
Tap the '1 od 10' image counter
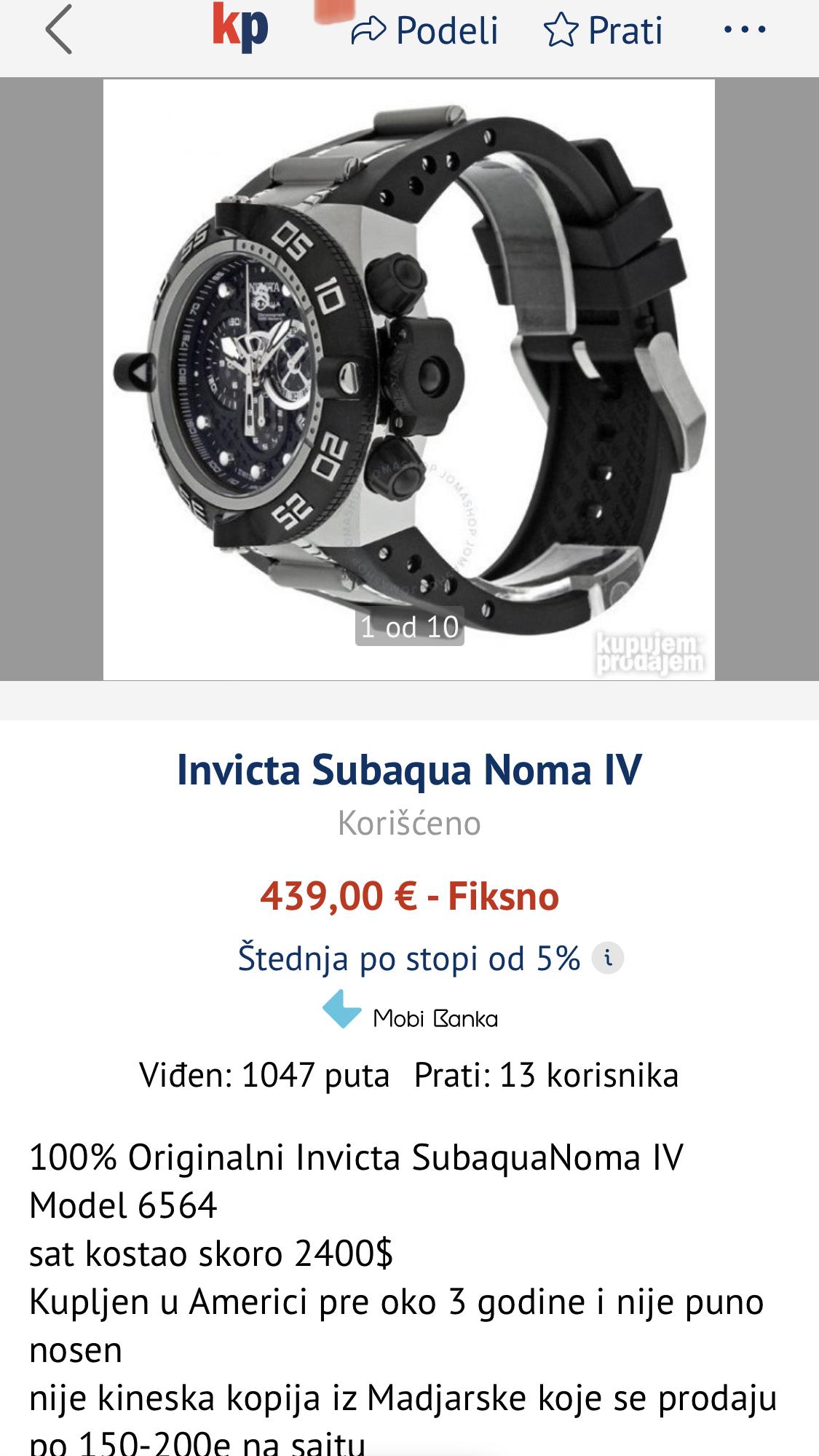(409, 627)
